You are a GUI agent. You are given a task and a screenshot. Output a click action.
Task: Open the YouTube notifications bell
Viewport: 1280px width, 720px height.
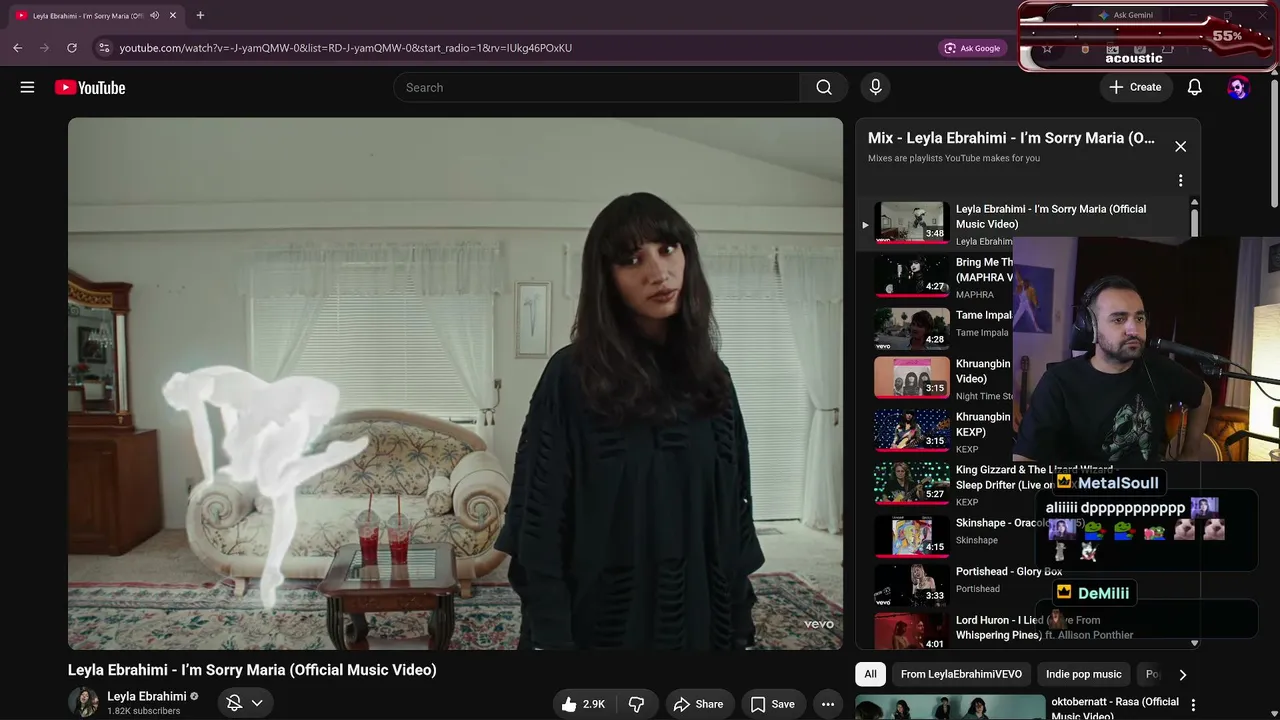click(x=1194, y=87)
